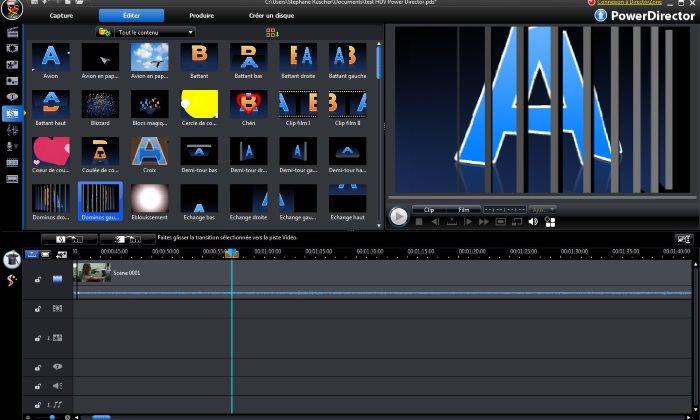Click the library view options icon

[x=271, y=32]
